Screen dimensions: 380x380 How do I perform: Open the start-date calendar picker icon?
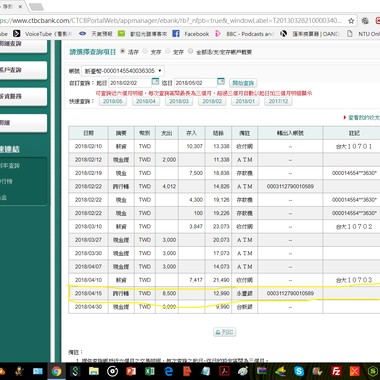coord(155,81)
